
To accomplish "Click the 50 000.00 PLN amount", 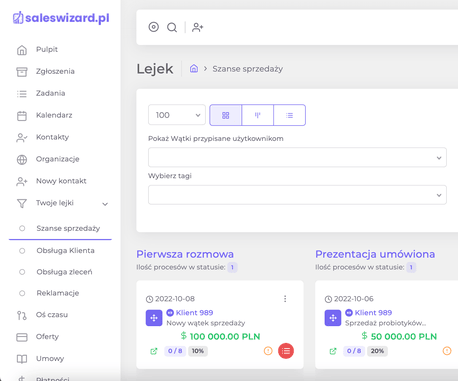I will point(404,337).
